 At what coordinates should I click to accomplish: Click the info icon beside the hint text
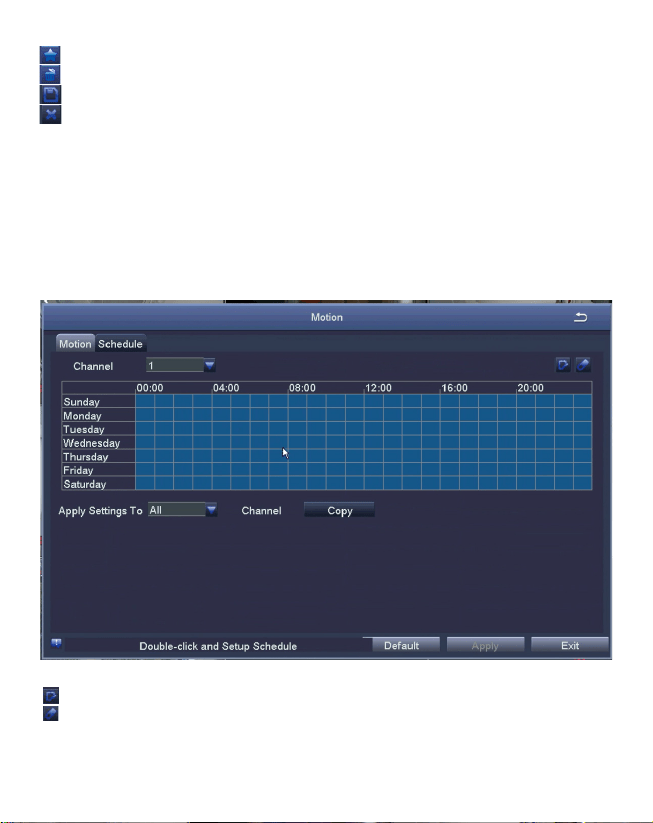pos(56,643)
